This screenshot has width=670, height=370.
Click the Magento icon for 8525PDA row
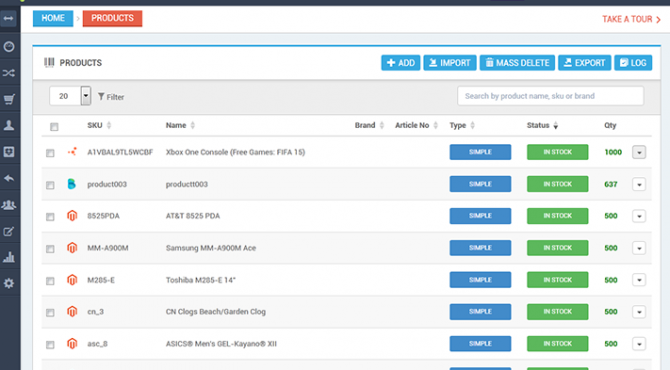(72, 216)
